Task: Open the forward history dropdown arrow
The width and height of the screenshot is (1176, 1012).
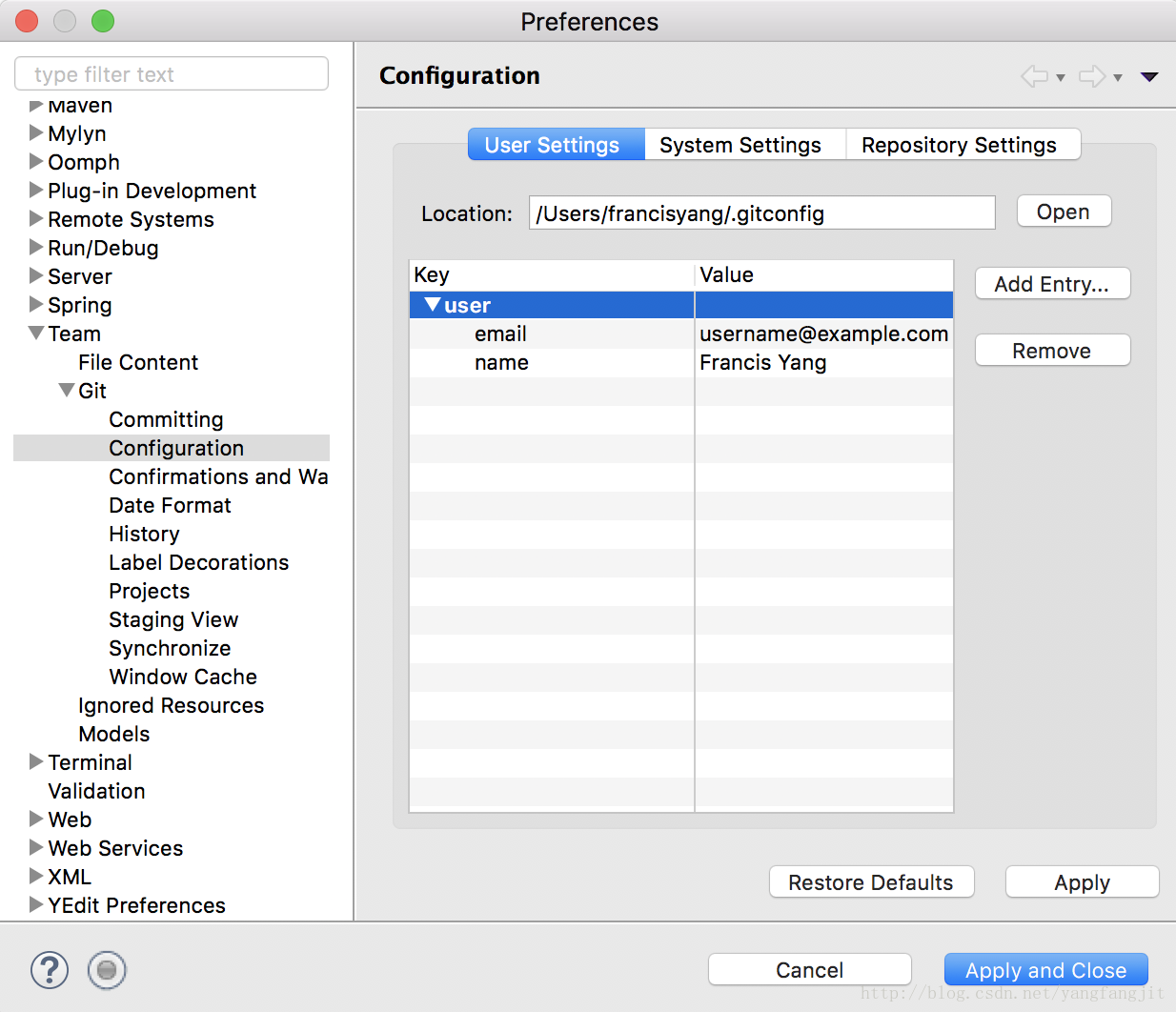Action: tap(1118, 78)
